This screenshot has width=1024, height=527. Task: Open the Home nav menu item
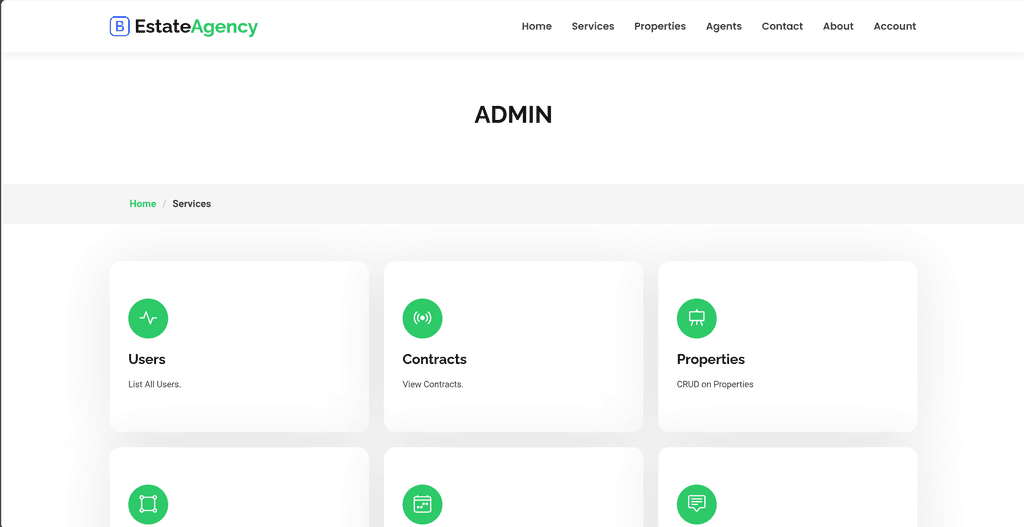coord(537,26)
